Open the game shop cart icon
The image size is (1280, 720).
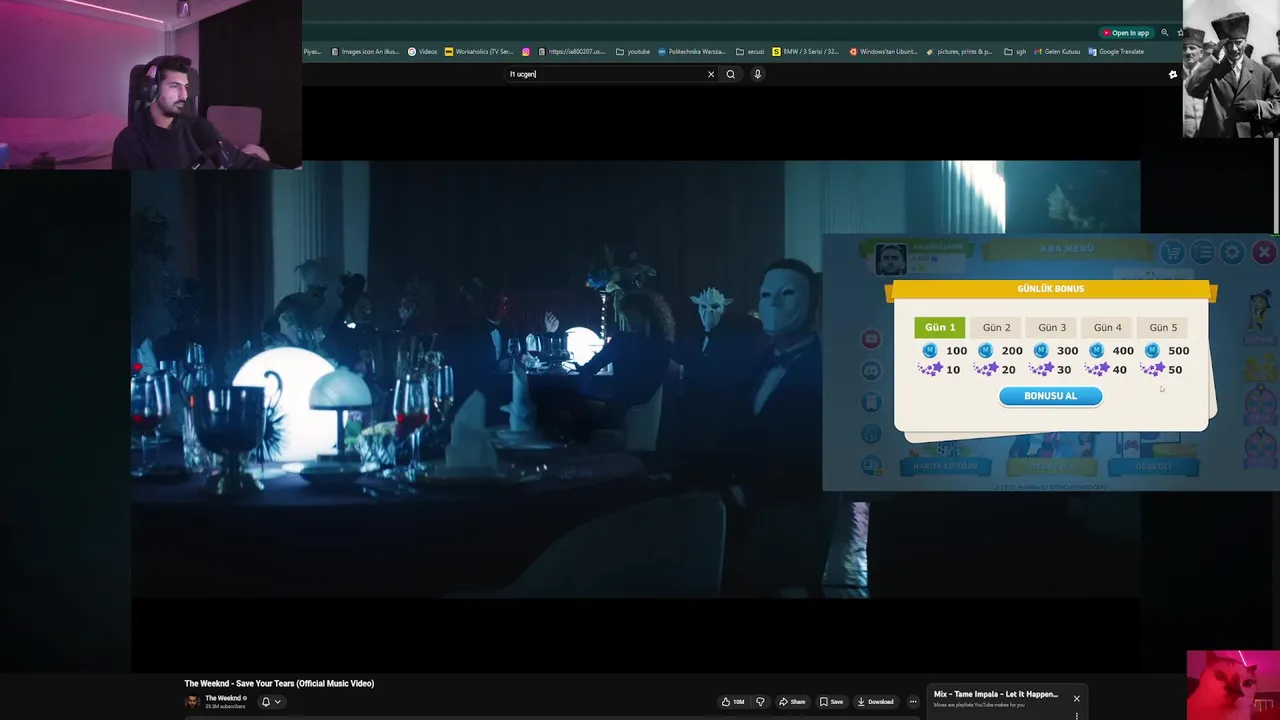point(1172,252)
